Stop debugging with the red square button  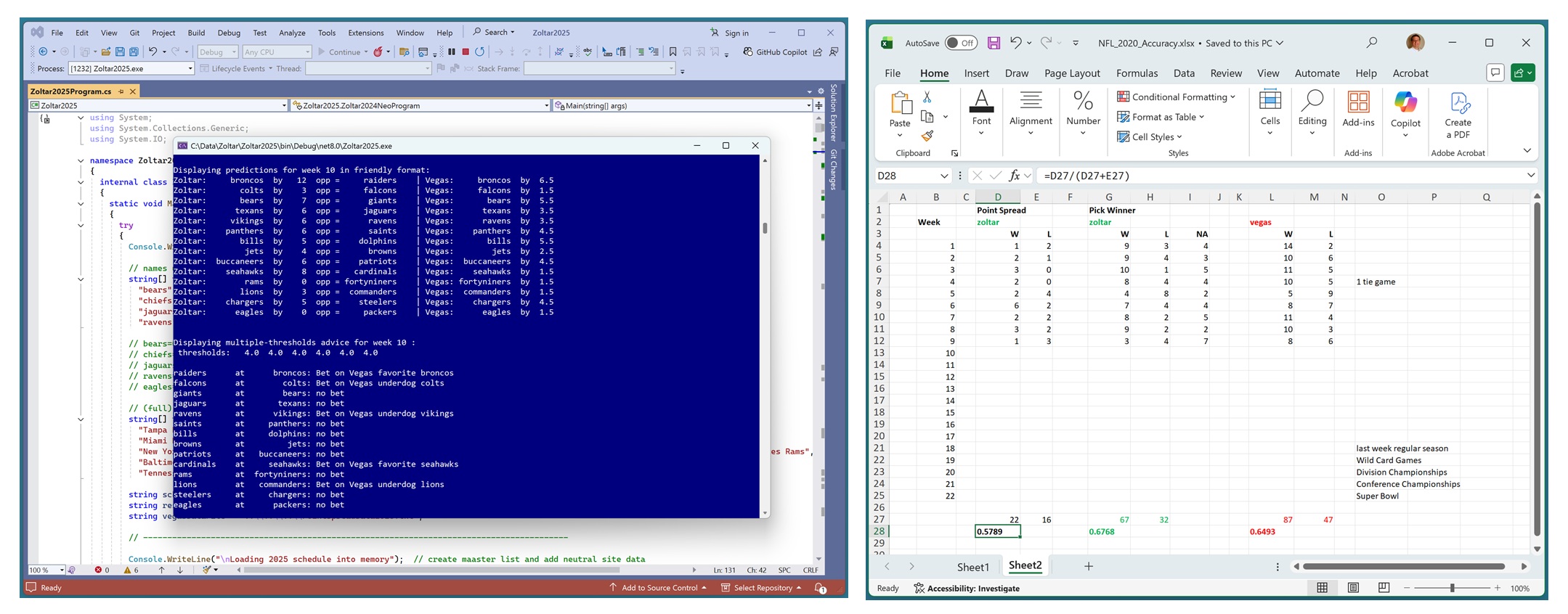466,52
